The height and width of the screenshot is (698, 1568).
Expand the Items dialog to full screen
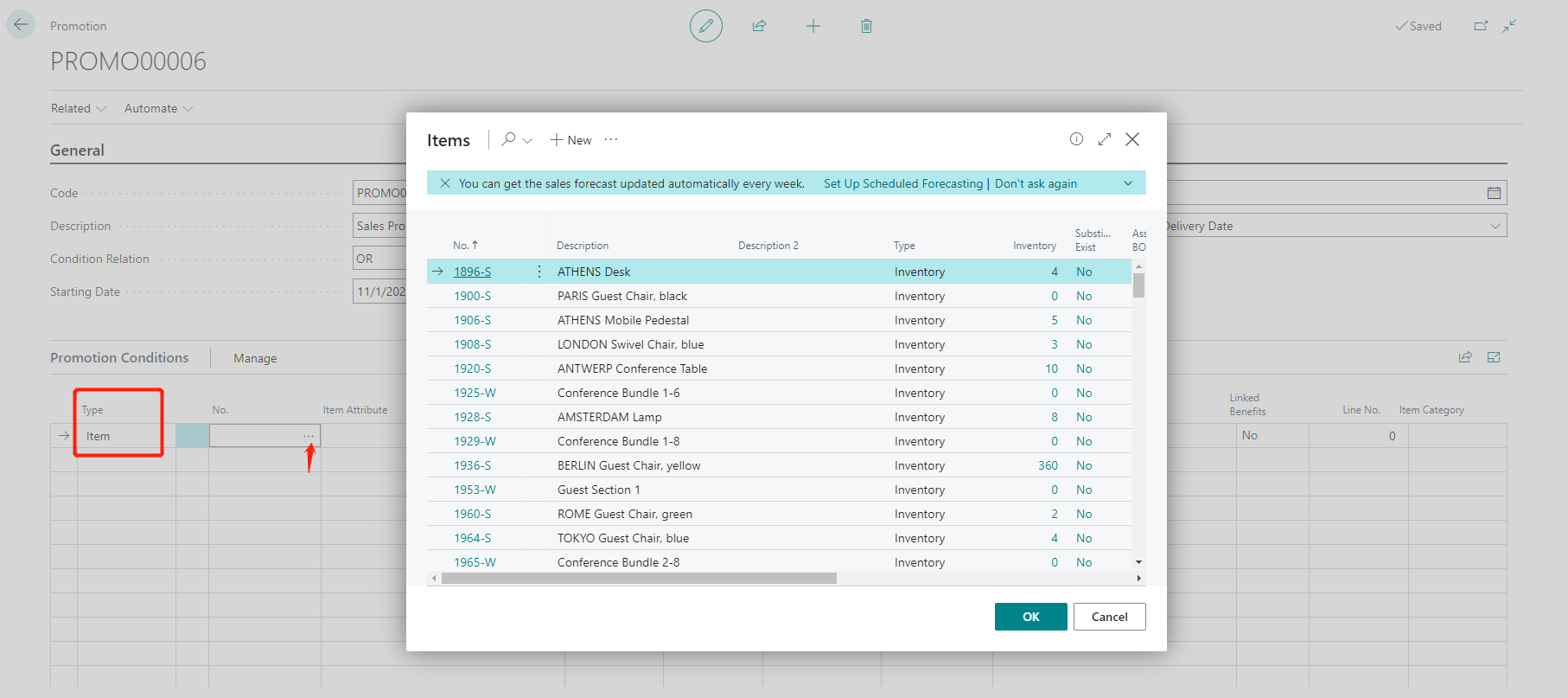[1105, 138]
